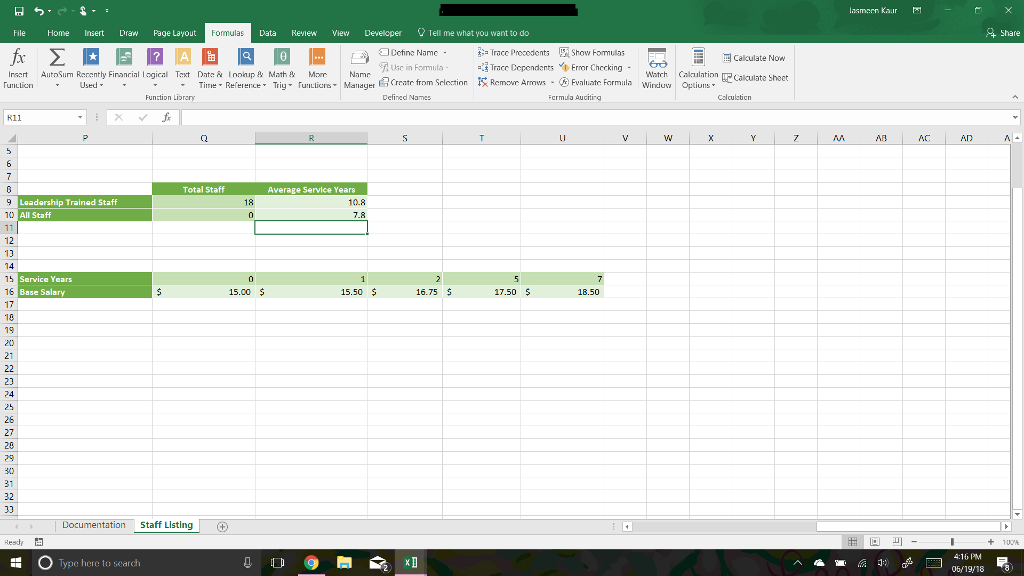Expand Remove Arrows dropdown arrow

tap(552, 82)
